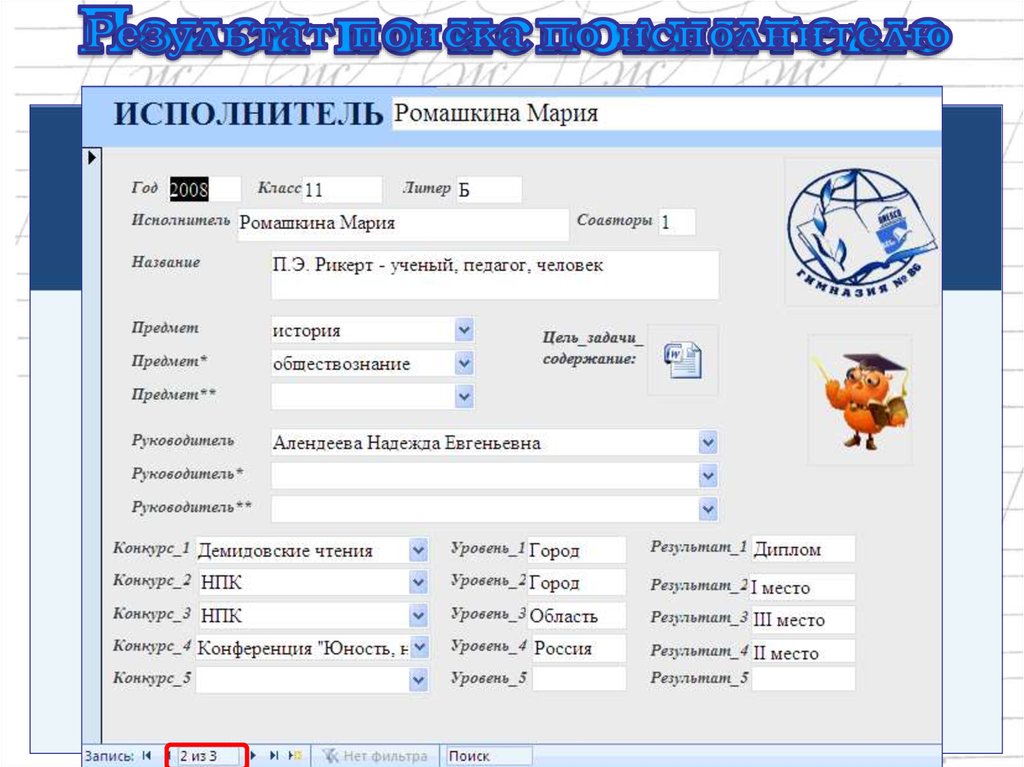Open the empty 'Руководитель**' dropdown arrow
The height and width of the screenshot is (767, 1024).
pos(708,509)
